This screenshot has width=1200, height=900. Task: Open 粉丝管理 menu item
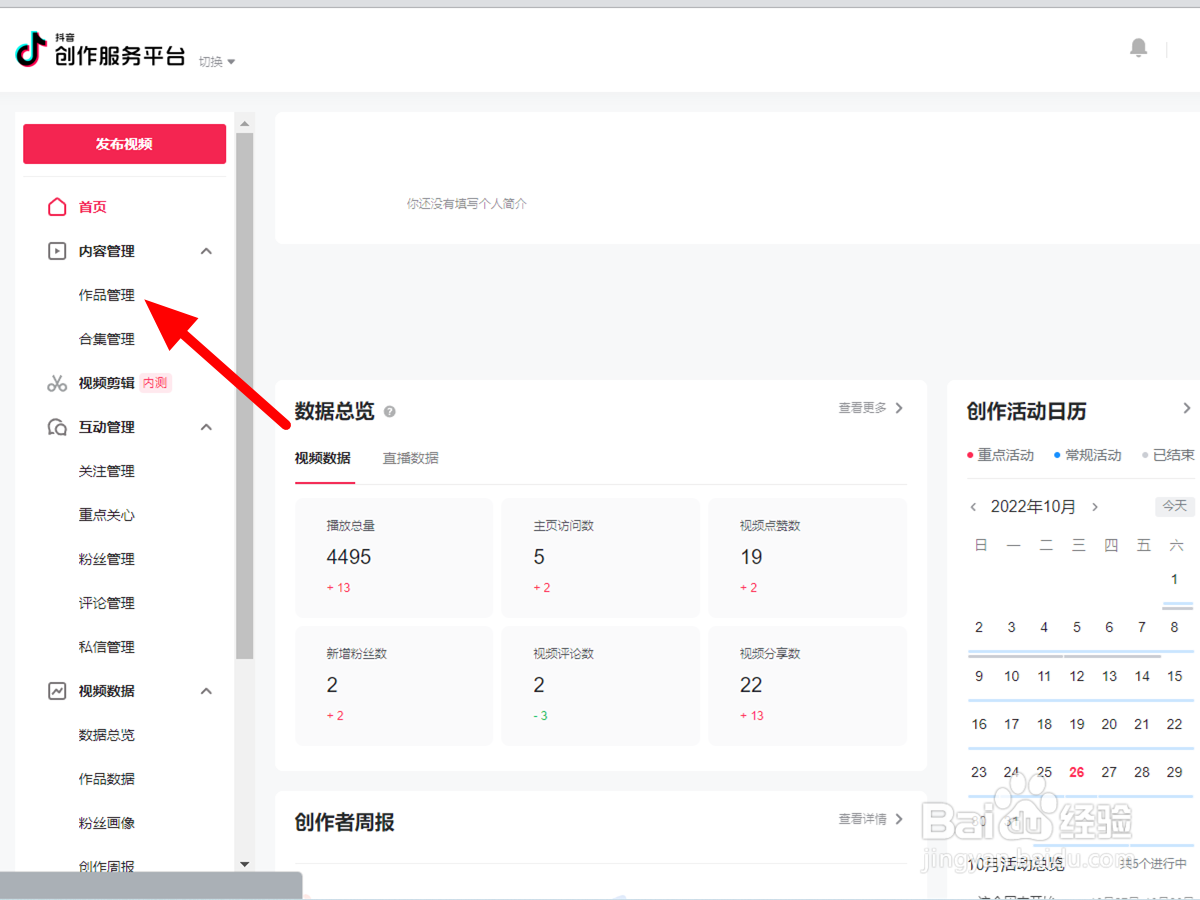pos(107,559)
